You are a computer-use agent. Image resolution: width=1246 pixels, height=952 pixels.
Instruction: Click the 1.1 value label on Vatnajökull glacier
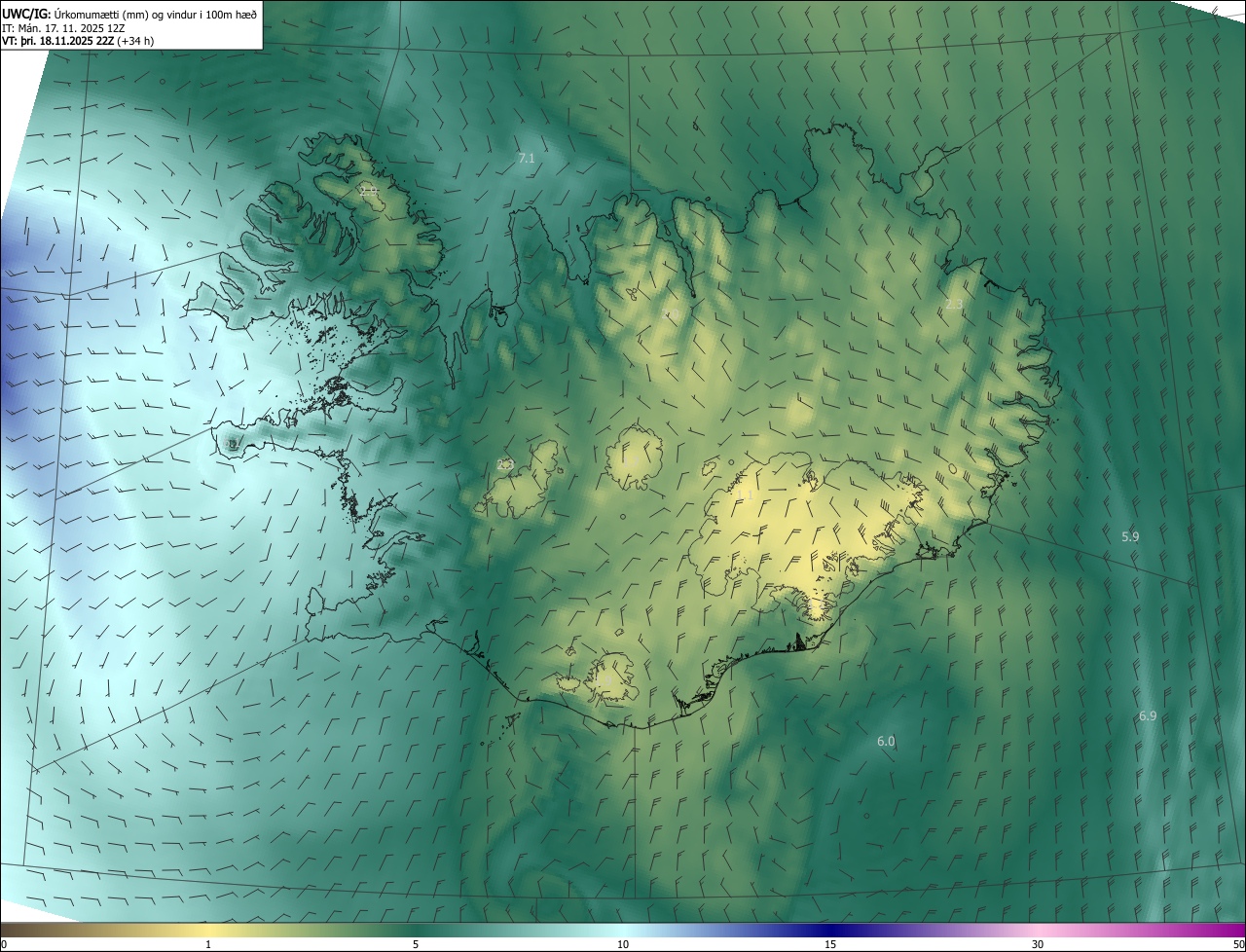tap(747, 495)
